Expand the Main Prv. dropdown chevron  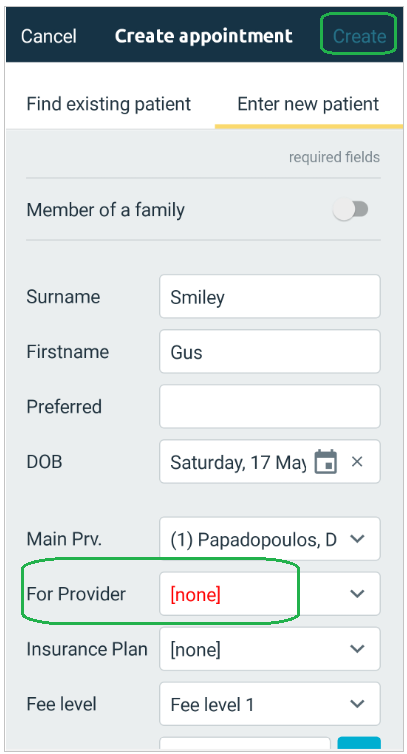(x=357, y=539)
